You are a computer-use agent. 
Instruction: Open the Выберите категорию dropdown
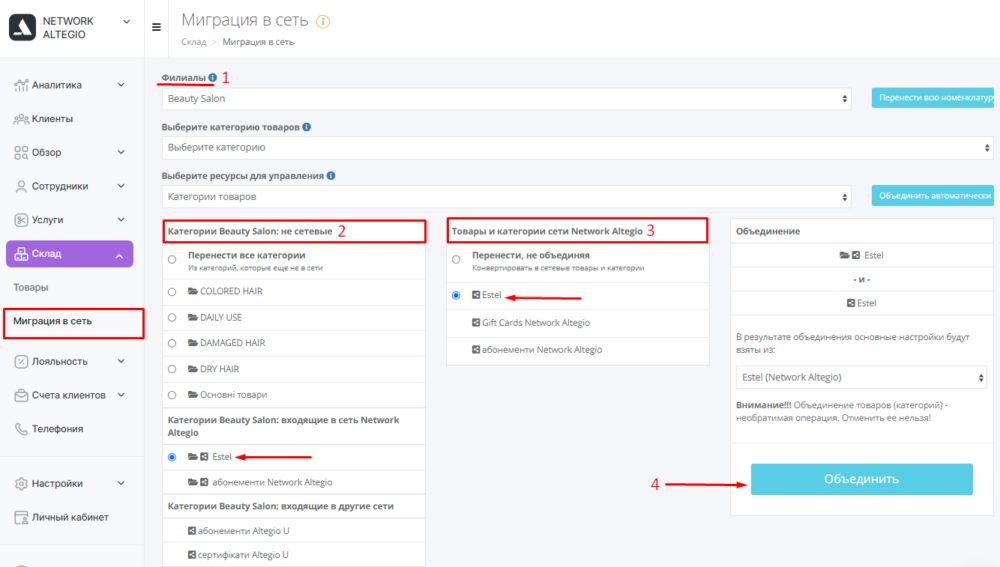(577, 147)
